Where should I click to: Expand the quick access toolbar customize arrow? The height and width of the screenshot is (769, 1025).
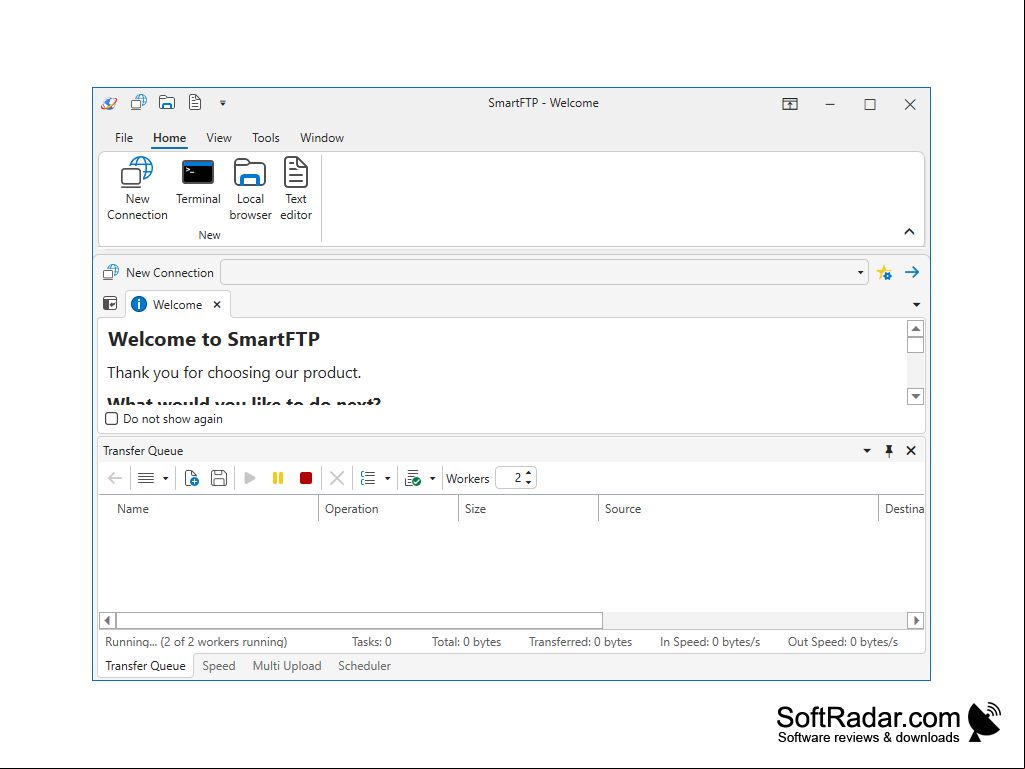pos(223,103)
